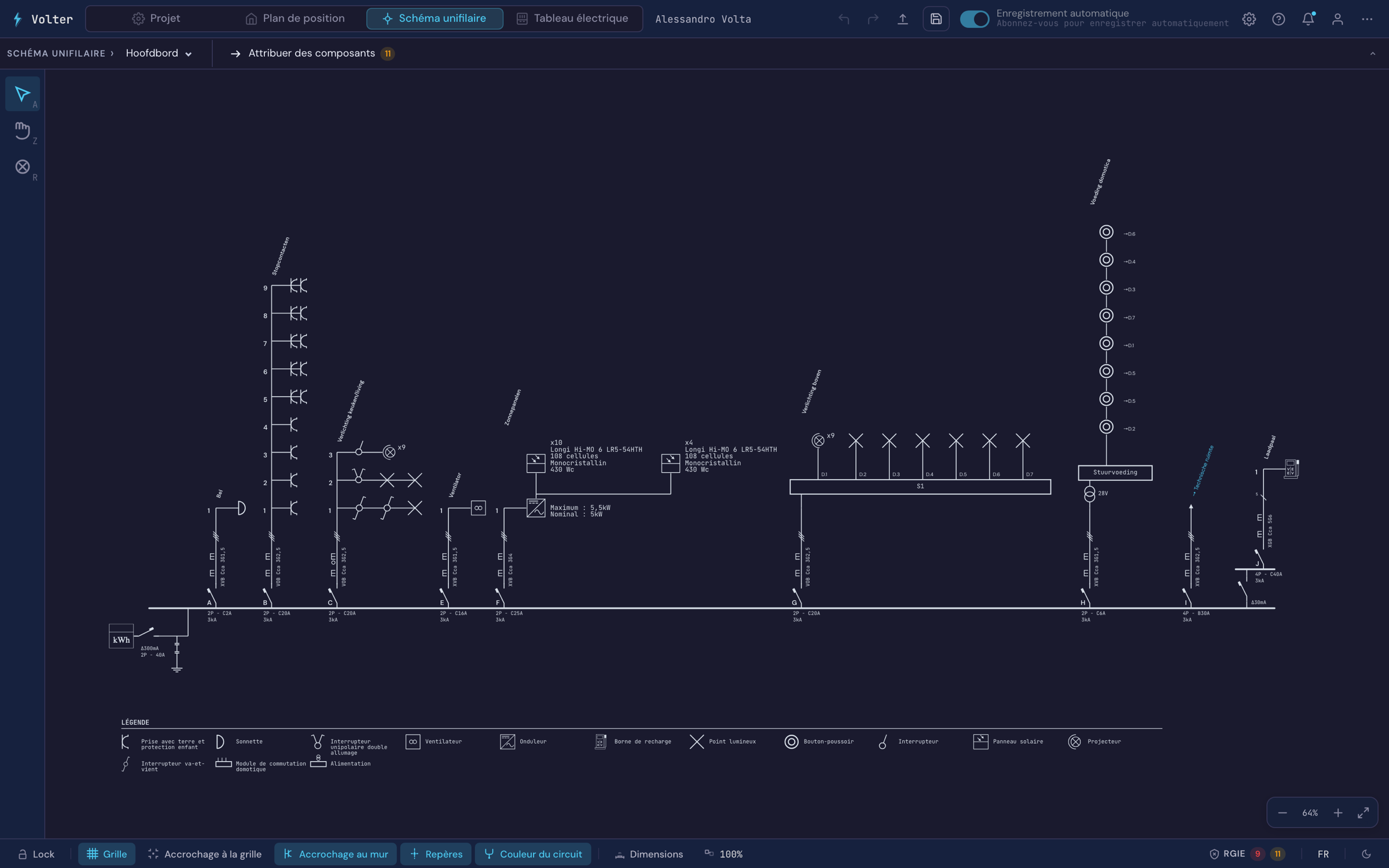1389x868 pixels.
Task: Click the fit-to-screen expand icon
Action: [x=1363, y=813]
